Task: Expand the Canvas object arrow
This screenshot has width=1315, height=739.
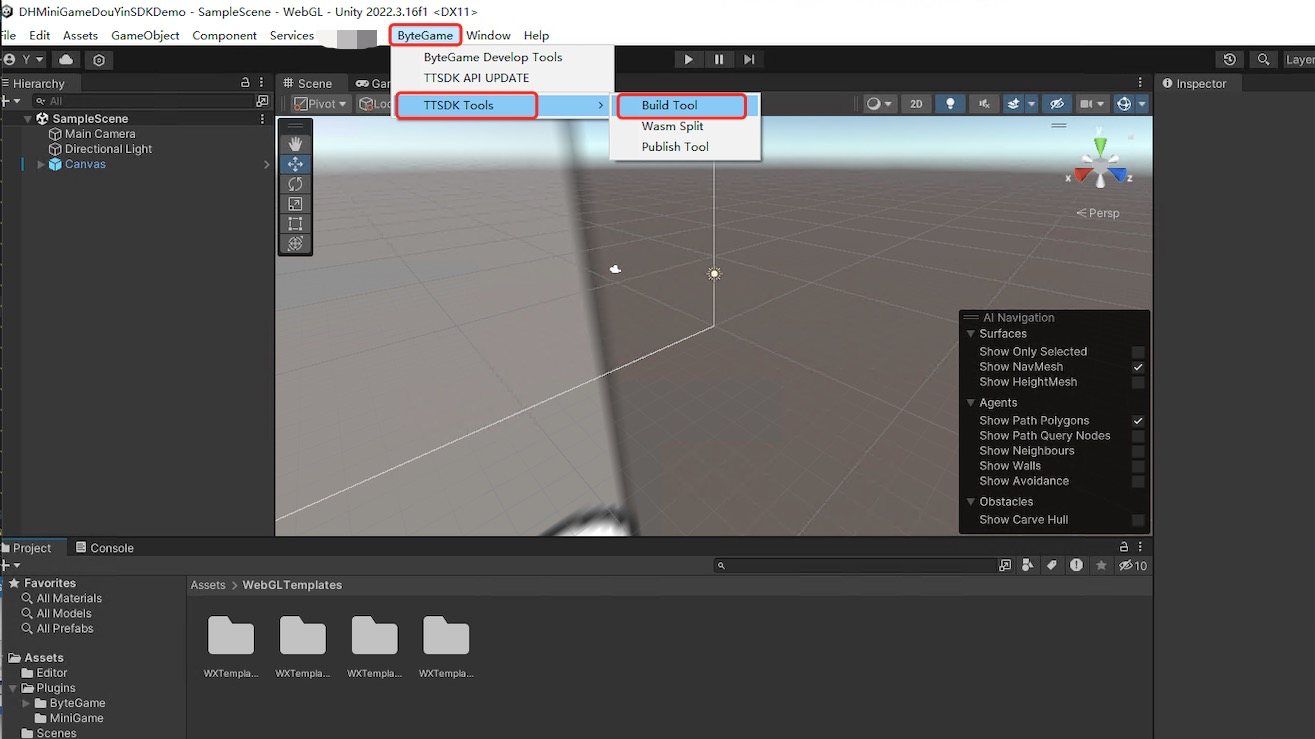Action: tap(41, 164)
